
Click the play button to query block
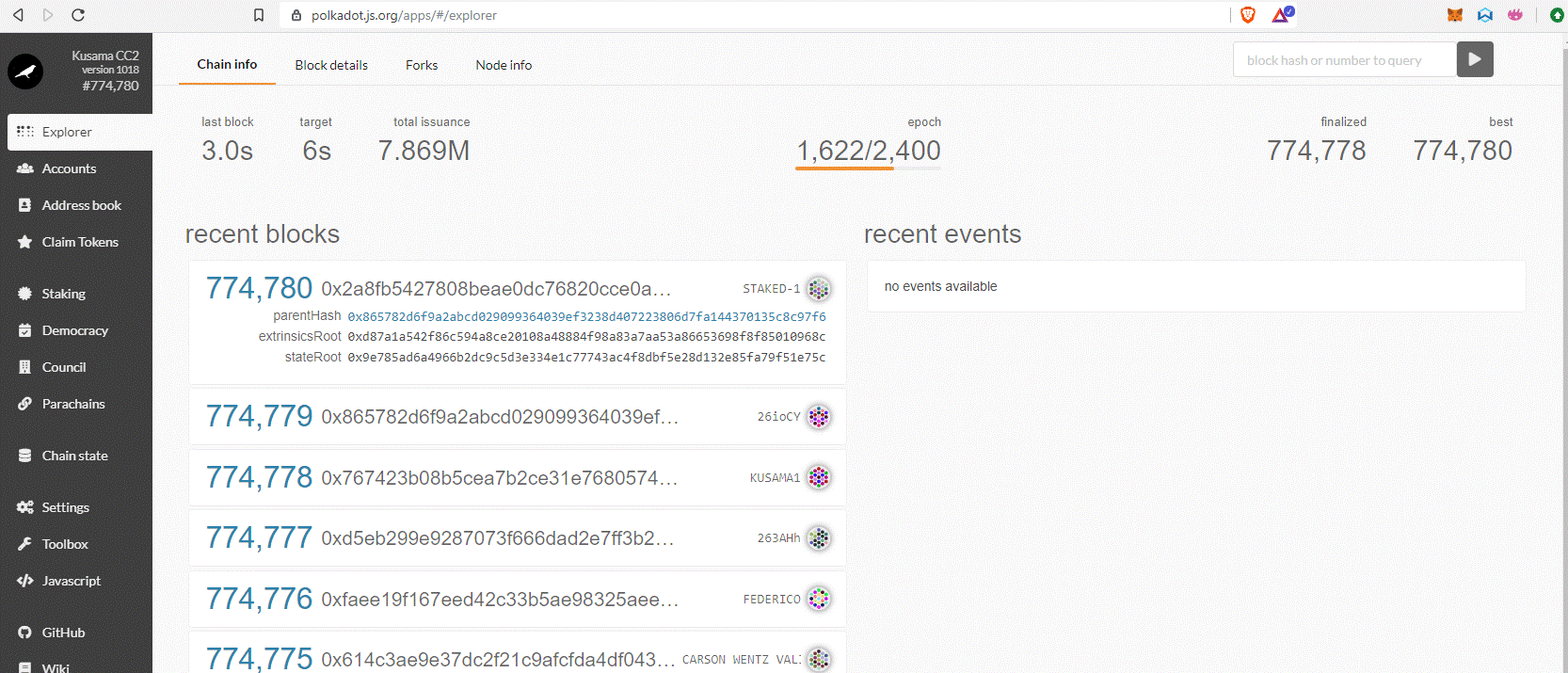click(1475, 59)
